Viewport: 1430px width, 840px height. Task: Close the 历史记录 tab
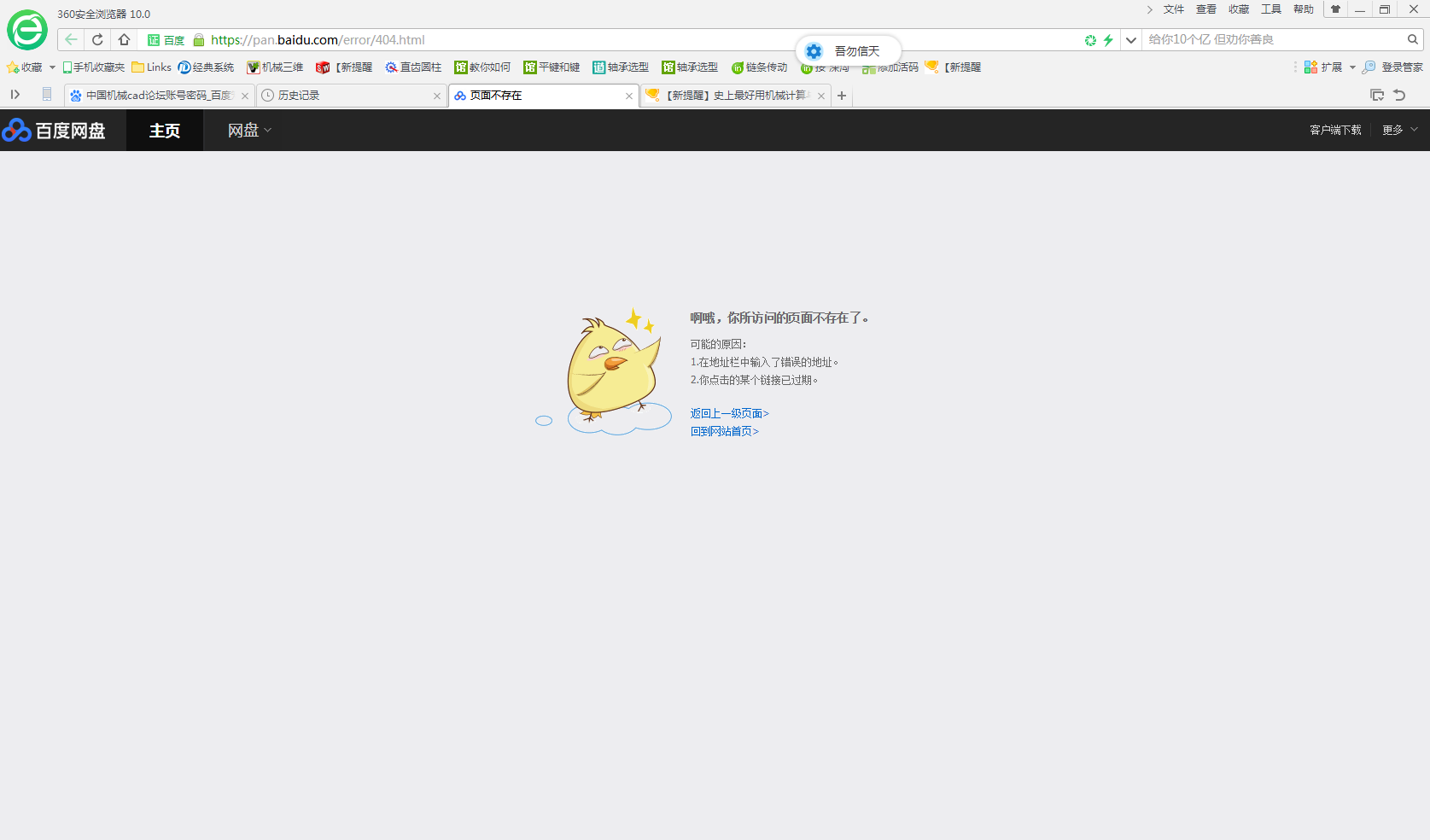click(437, 96)
